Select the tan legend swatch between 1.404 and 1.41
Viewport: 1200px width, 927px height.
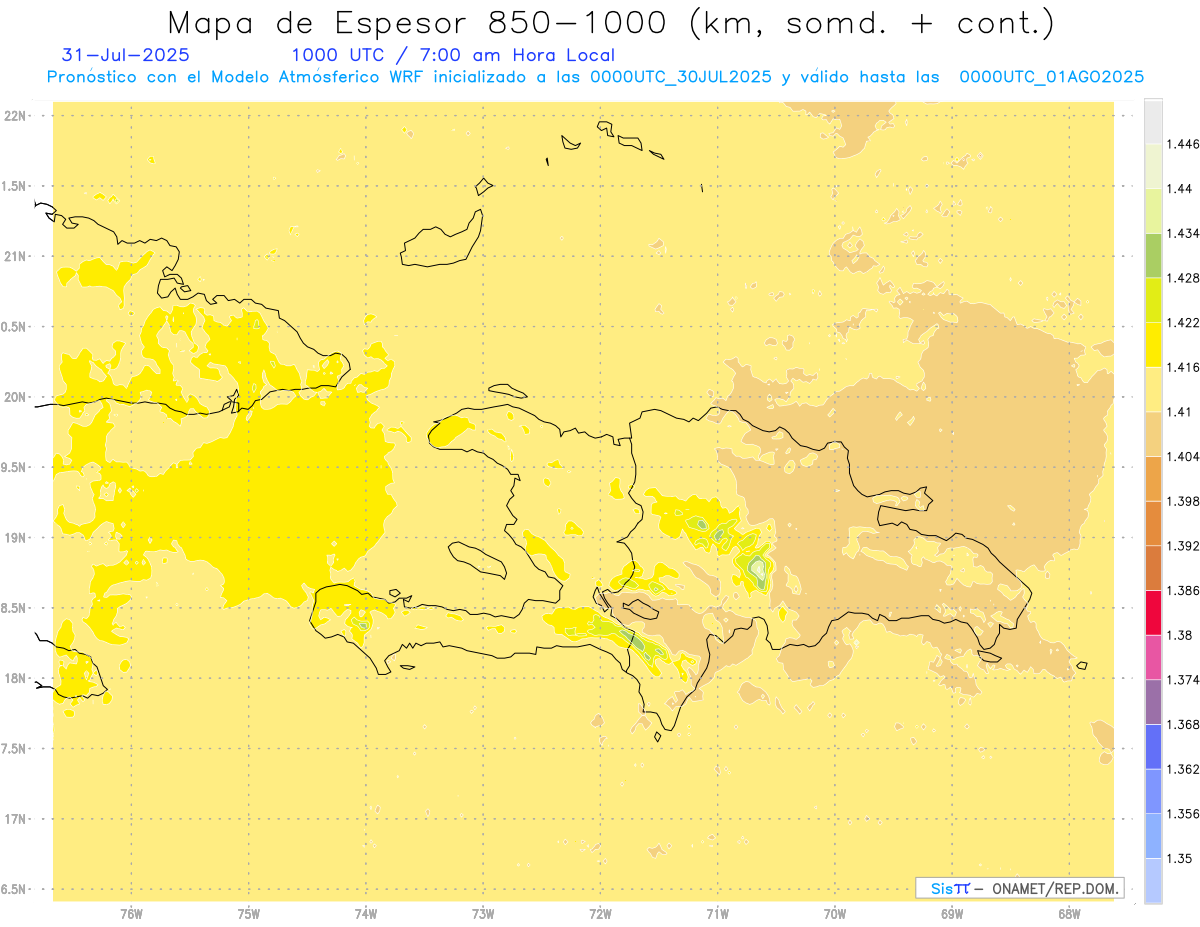point(1152,434)
